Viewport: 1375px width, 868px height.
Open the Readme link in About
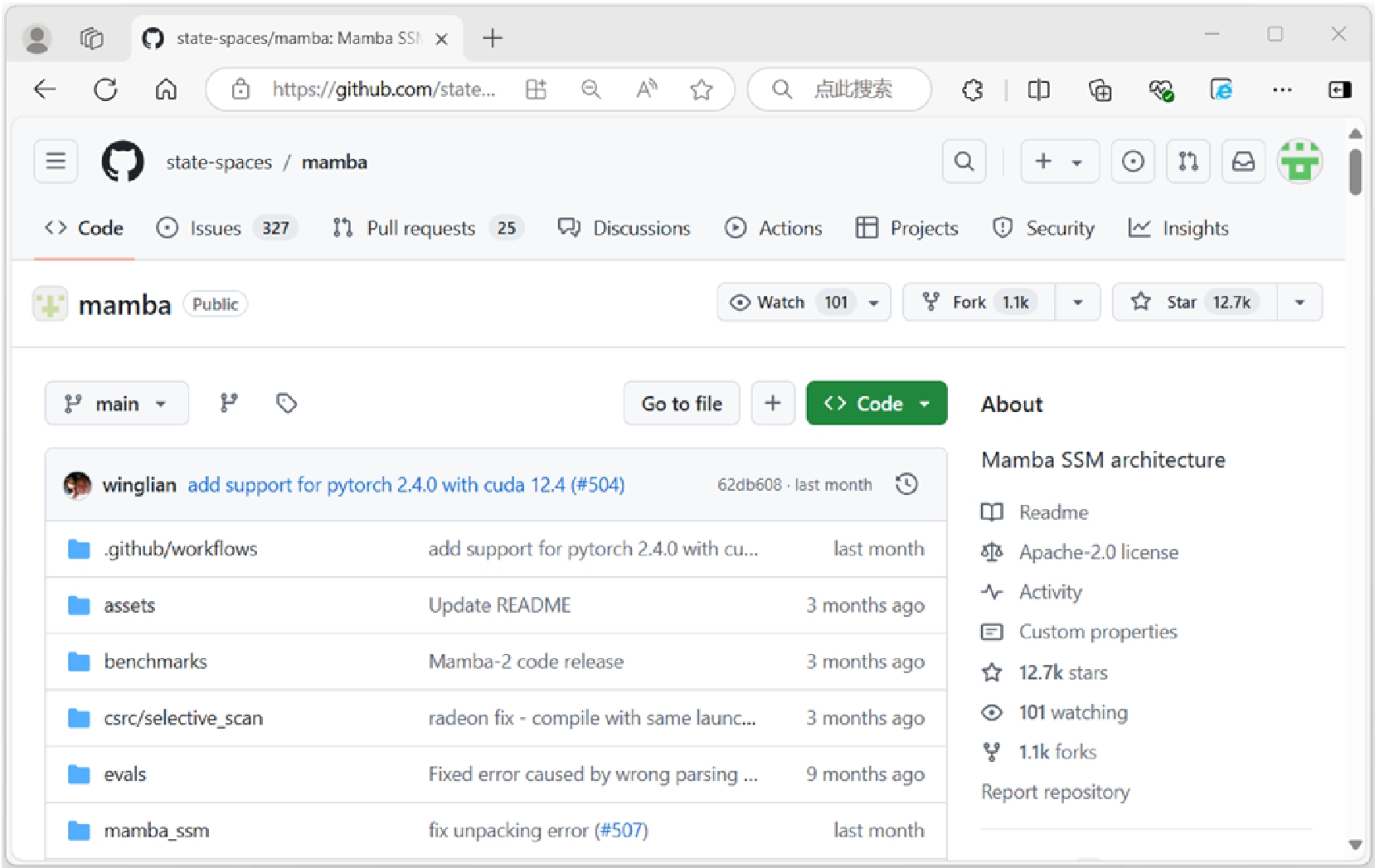coord(1053,512)
